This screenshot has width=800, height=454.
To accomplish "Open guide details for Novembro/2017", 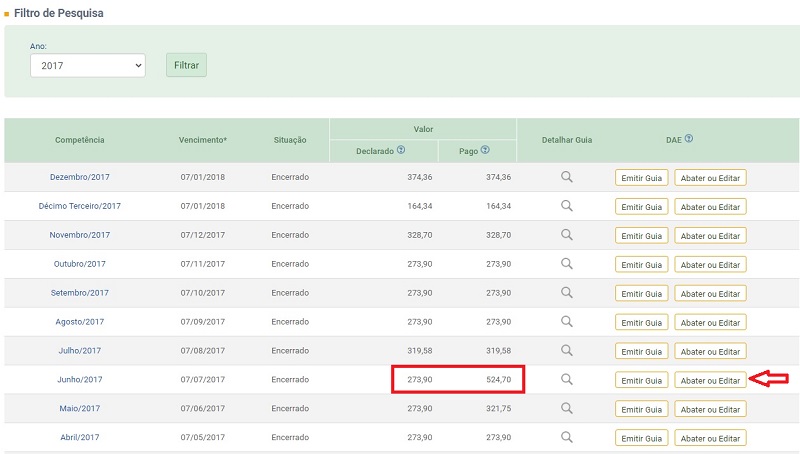I will pos(566,235).
